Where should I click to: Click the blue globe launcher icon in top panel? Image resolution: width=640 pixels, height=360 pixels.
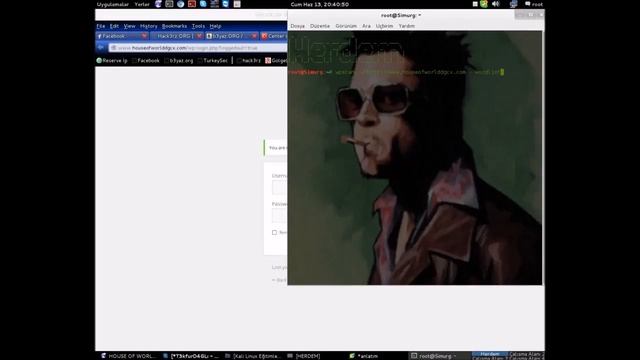(180, 4)
